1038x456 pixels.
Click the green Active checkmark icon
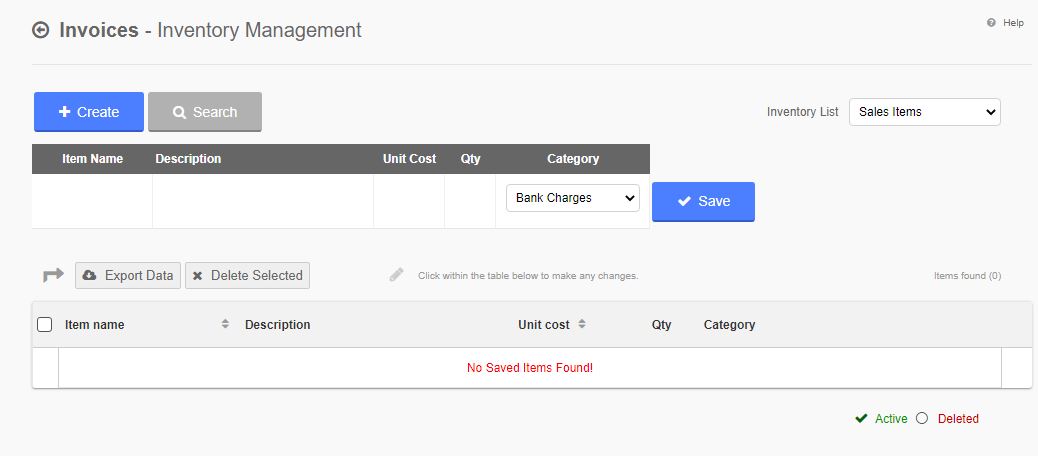(861, 418)
